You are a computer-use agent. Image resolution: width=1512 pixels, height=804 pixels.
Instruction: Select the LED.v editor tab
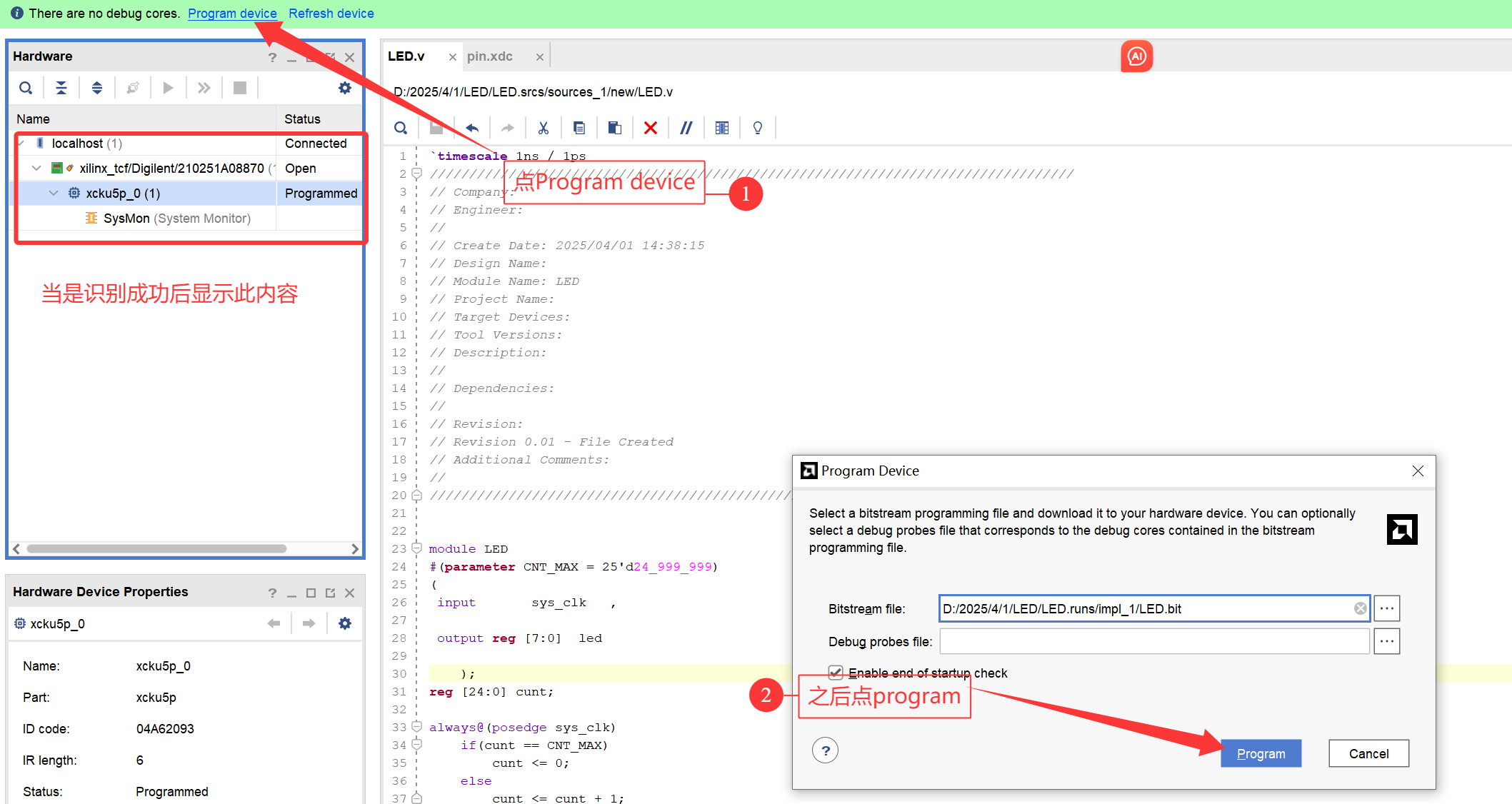406,56
